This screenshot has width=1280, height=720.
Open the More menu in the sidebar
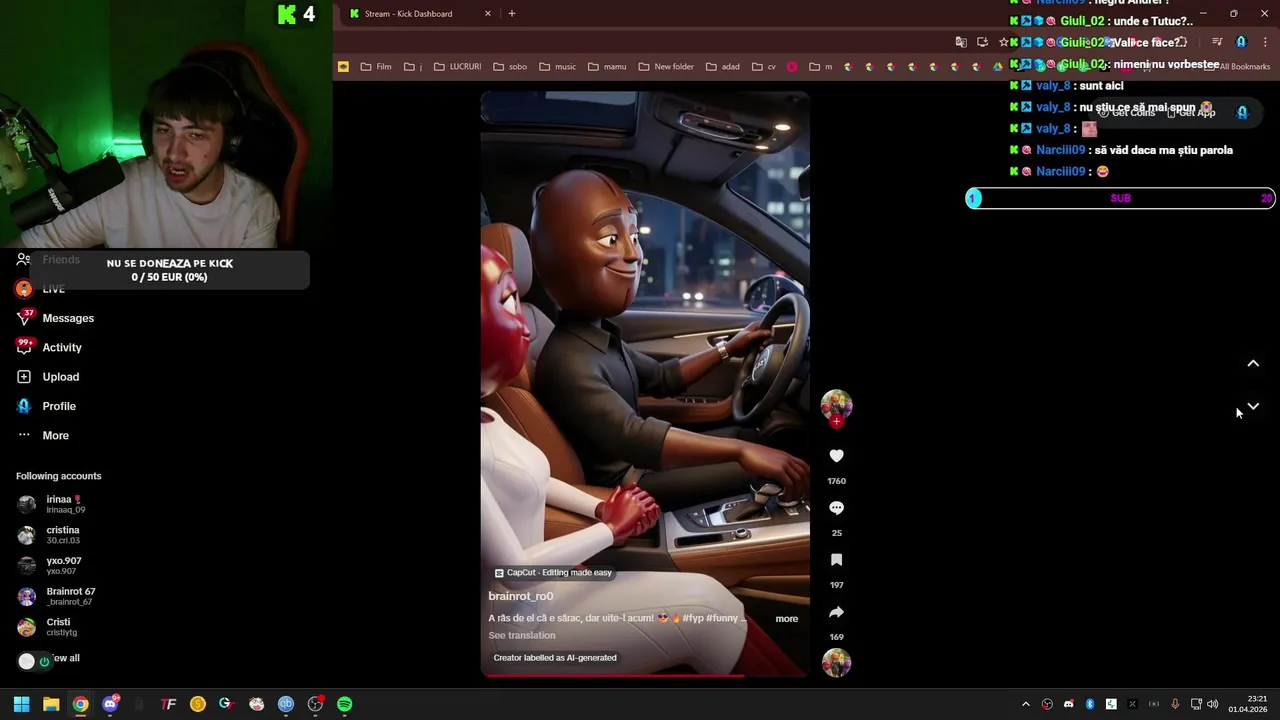56,436
